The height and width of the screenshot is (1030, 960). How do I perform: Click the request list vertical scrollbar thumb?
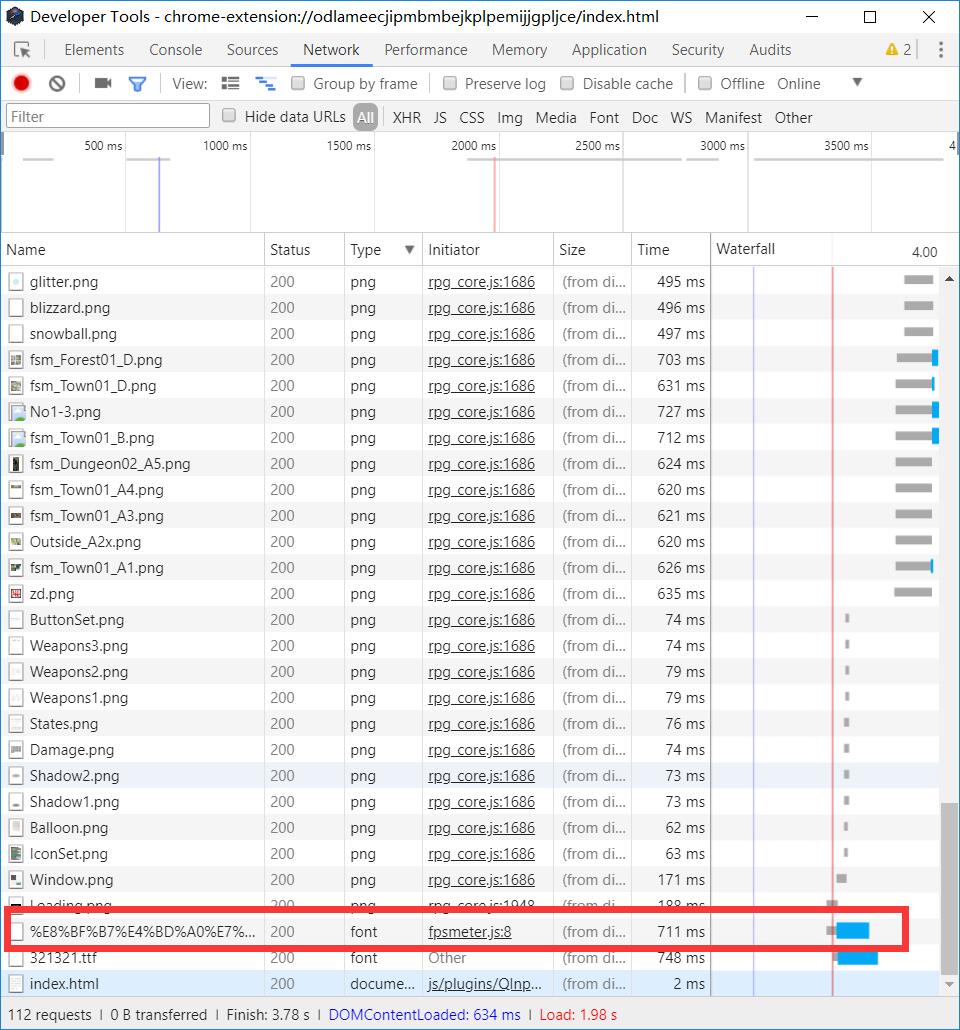949,888
